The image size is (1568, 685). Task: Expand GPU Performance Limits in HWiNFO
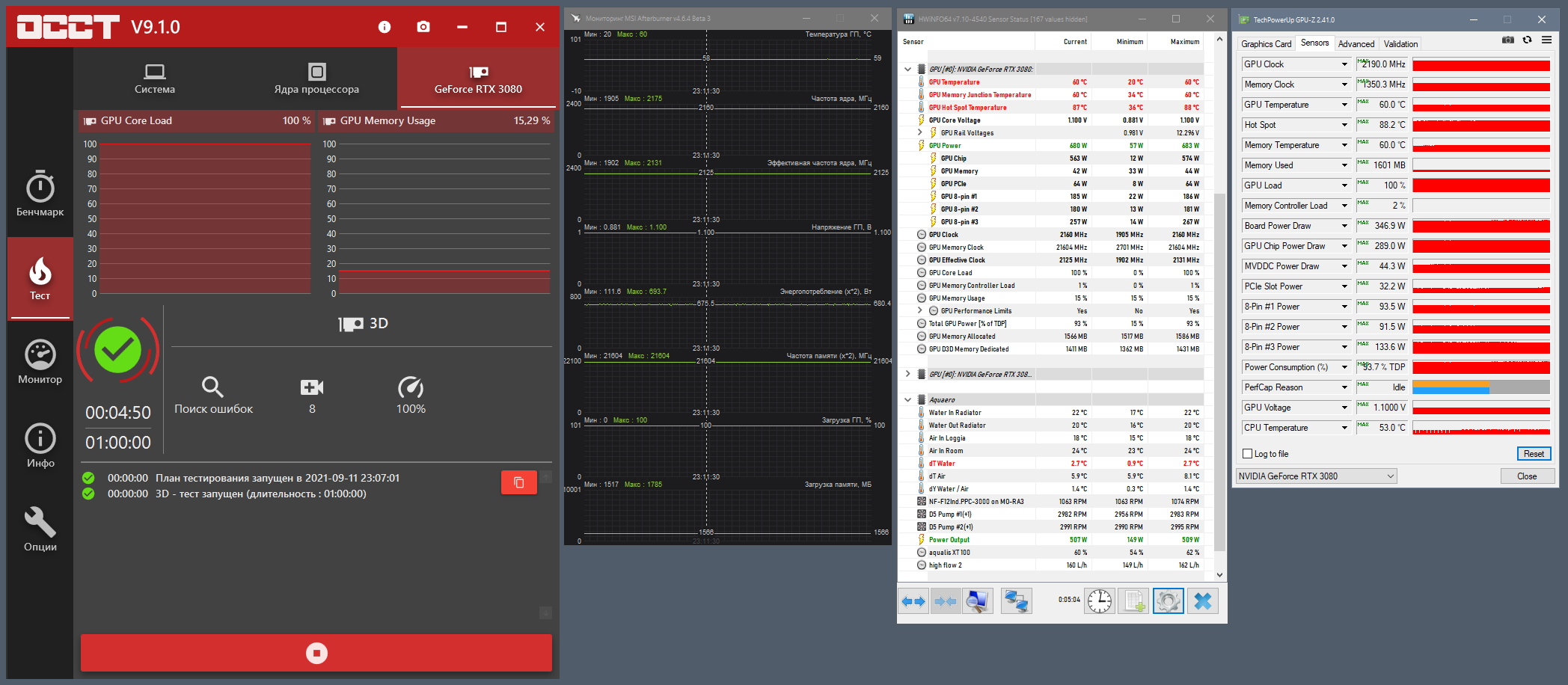[x=920, y=311]
